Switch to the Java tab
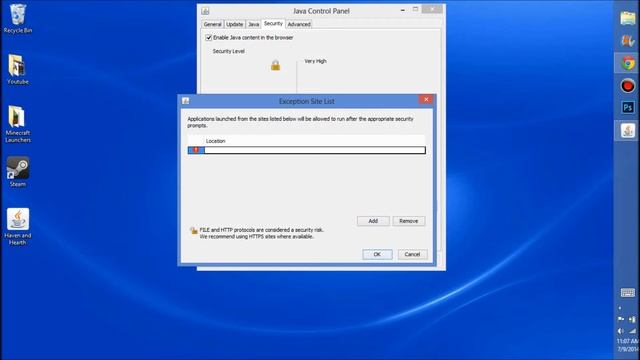Image resolution: width=640 pixels, height=360 pixels. [253, 24]
